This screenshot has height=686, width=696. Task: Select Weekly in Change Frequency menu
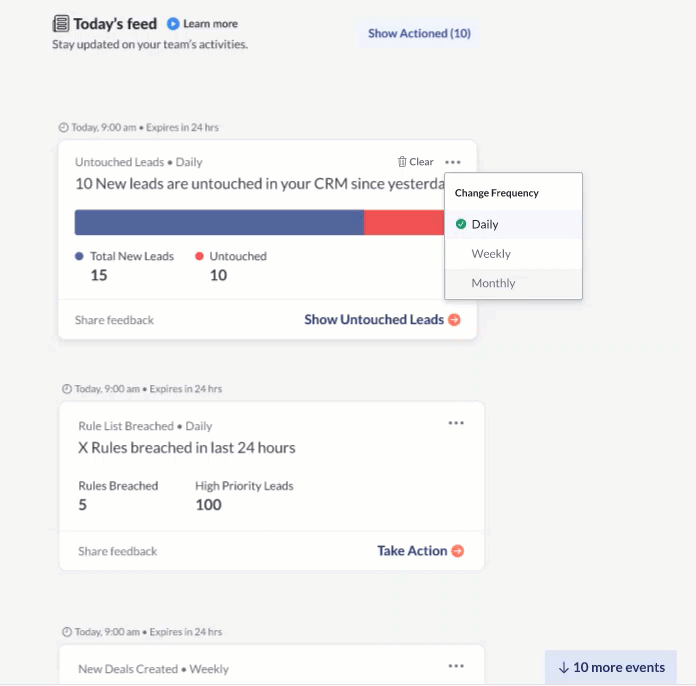(491, 254)
